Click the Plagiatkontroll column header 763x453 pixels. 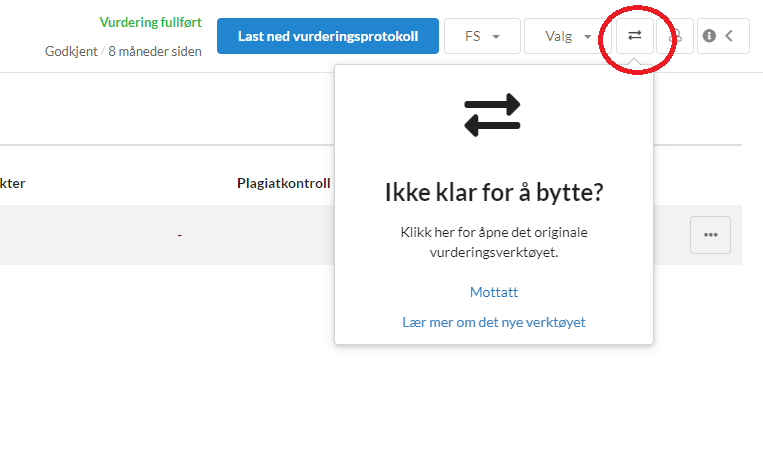284,183
